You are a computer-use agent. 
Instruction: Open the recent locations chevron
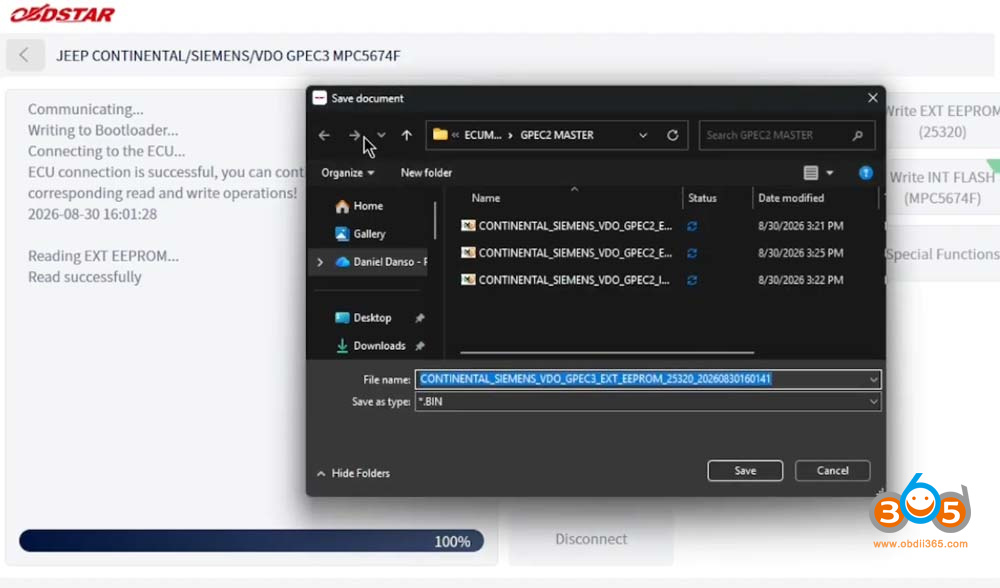point(381,135)
